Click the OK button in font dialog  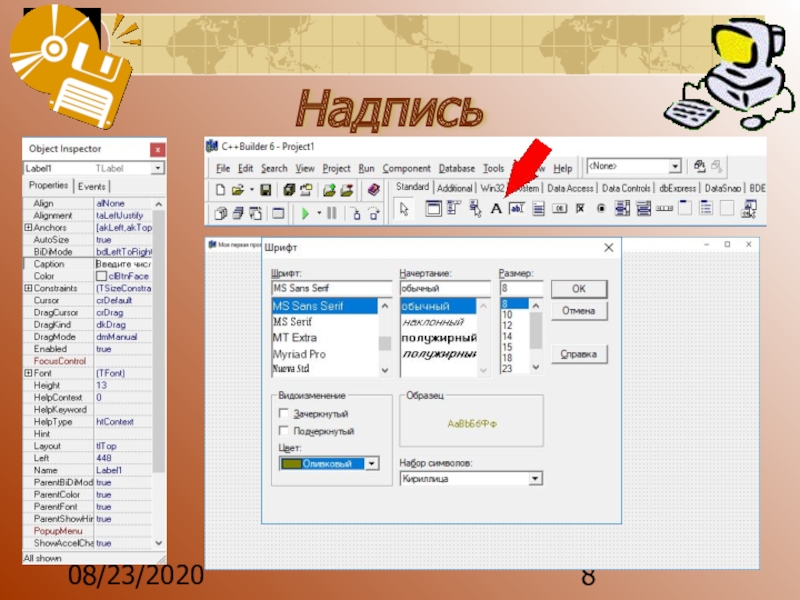coord(578,288)
